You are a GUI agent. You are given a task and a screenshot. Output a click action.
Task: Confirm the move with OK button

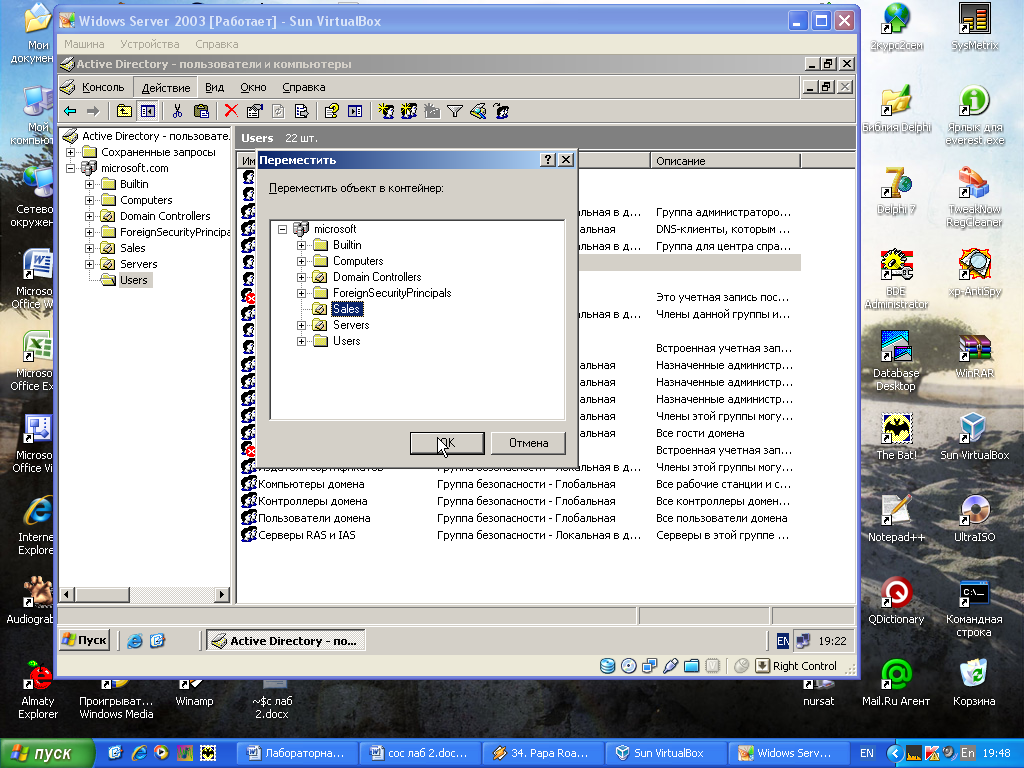447,443
